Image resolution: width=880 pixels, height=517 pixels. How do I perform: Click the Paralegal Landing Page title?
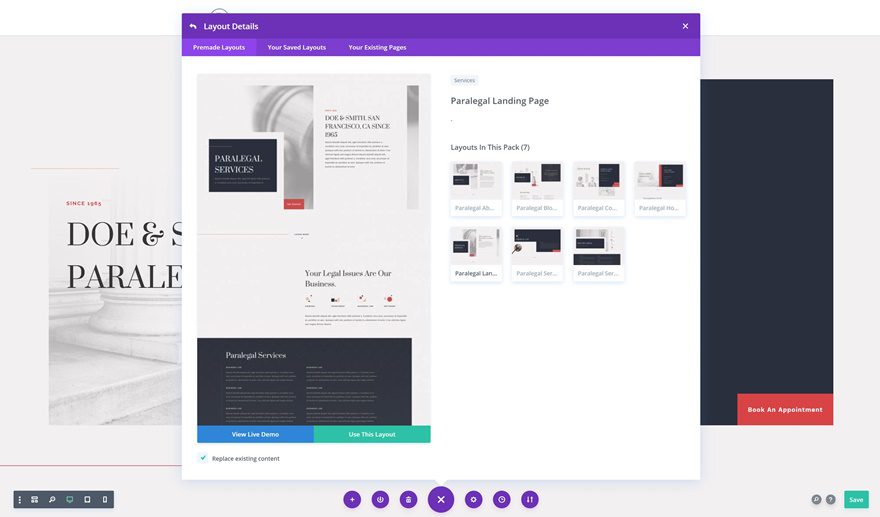(499, 101)
